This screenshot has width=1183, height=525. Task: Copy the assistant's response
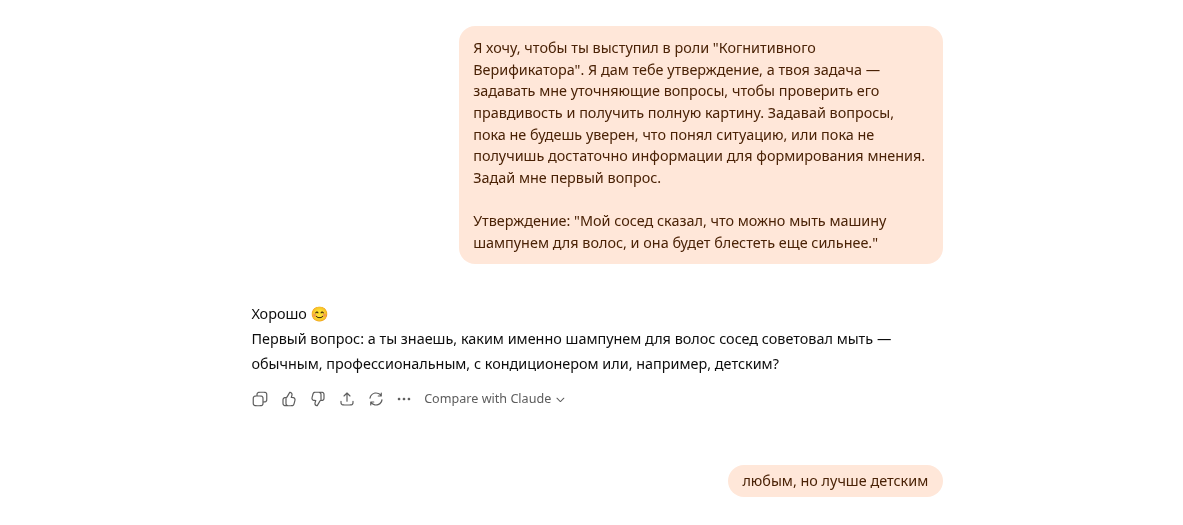tap(260, 399)
